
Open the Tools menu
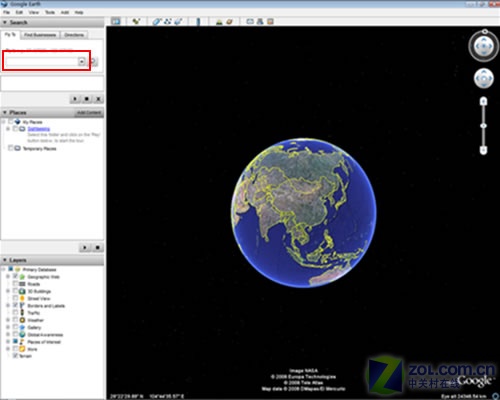coord(50,12)
